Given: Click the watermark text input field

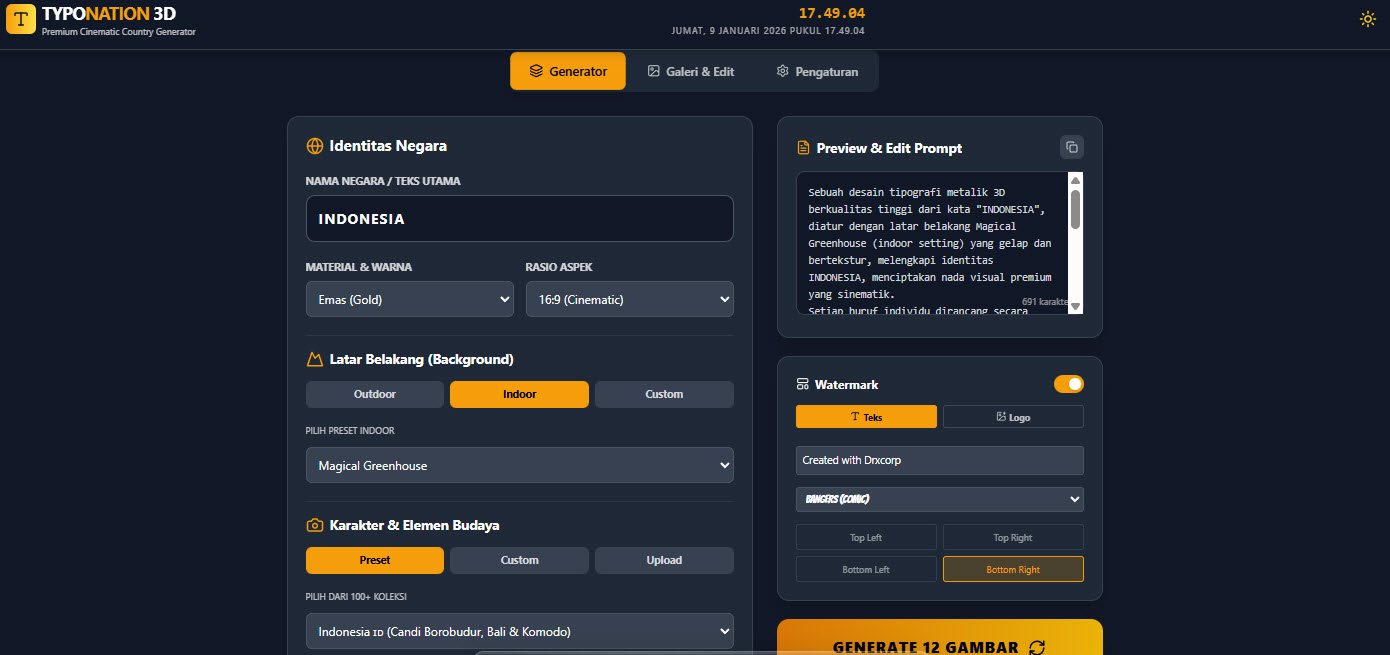Looking at the screenshot, I should click(940, 460).
